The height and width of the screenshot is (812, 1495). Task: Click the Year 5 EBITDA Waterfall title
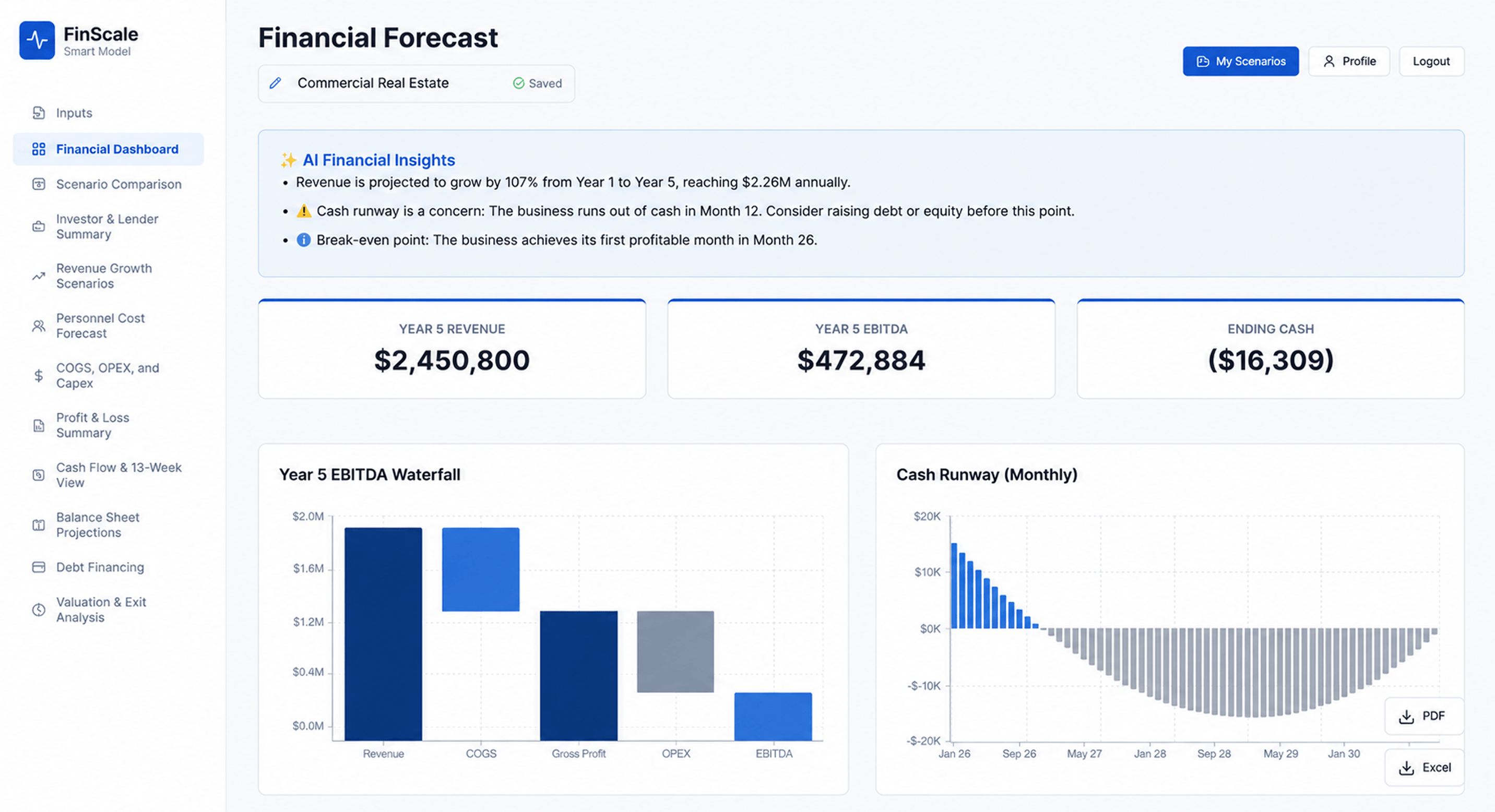click(x=370, y=474)
